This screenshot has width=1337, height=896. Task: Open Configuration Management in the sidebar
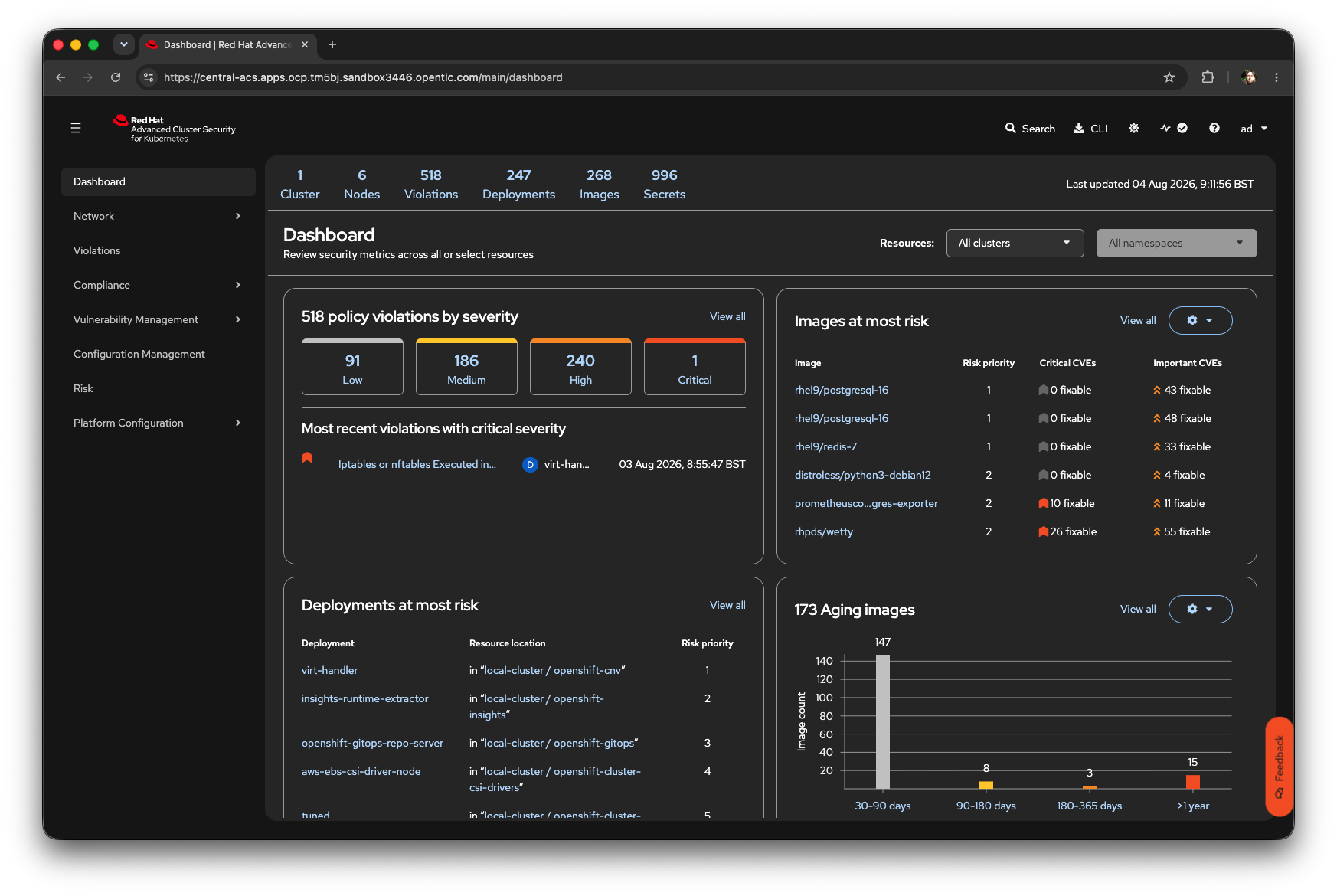click(159, 354)
